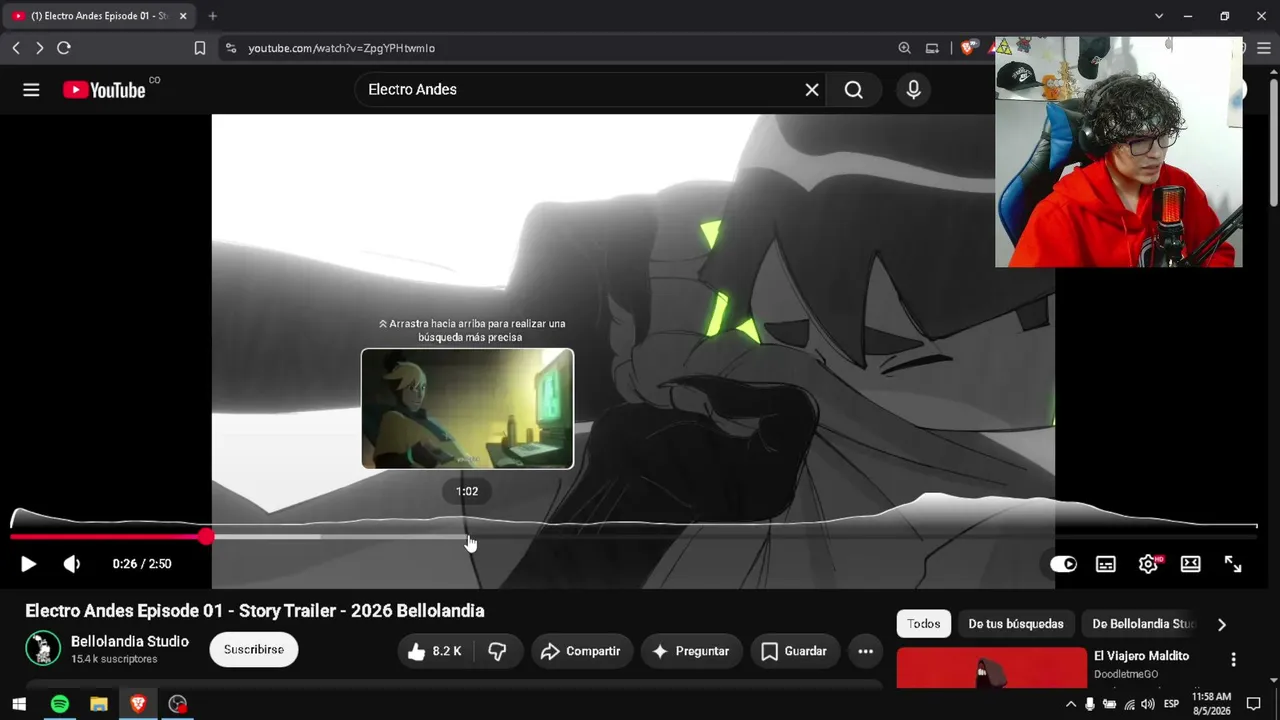This screenshot has width=1280, height=720.
Task: Switch the player to theater mode
Action: click(1190, 564)
